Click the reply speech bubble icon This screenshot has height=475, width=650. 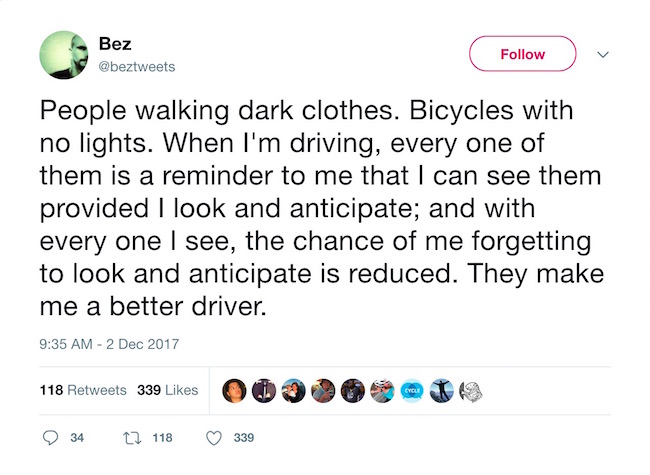53,437
